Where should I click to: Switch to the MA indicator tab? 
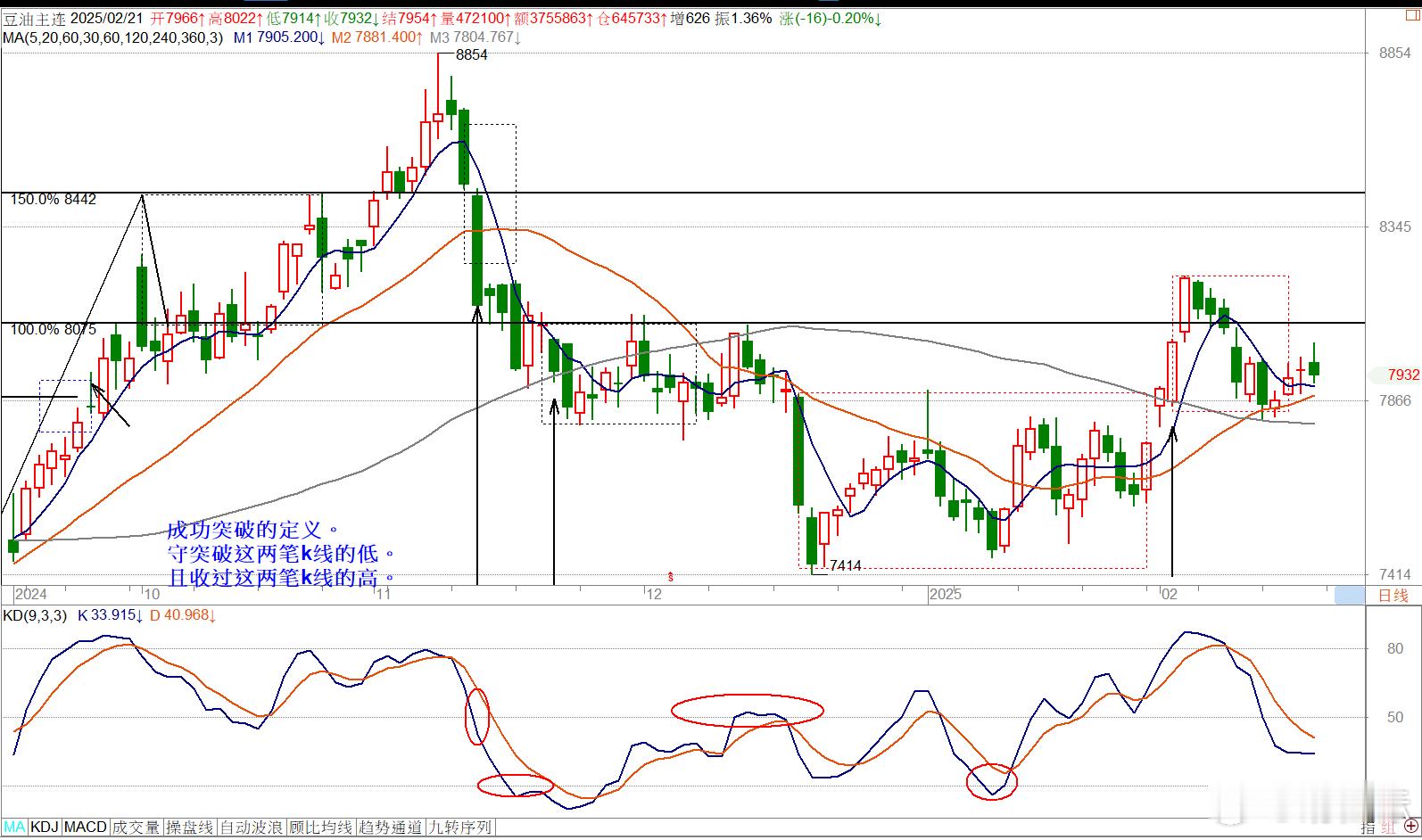pyautogui.click(x=14, y=828)
